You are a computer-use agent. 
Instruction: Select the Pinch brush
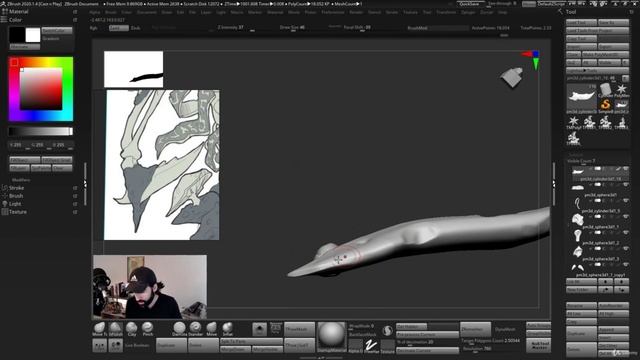pyautogui.click(x=147, y=329)
